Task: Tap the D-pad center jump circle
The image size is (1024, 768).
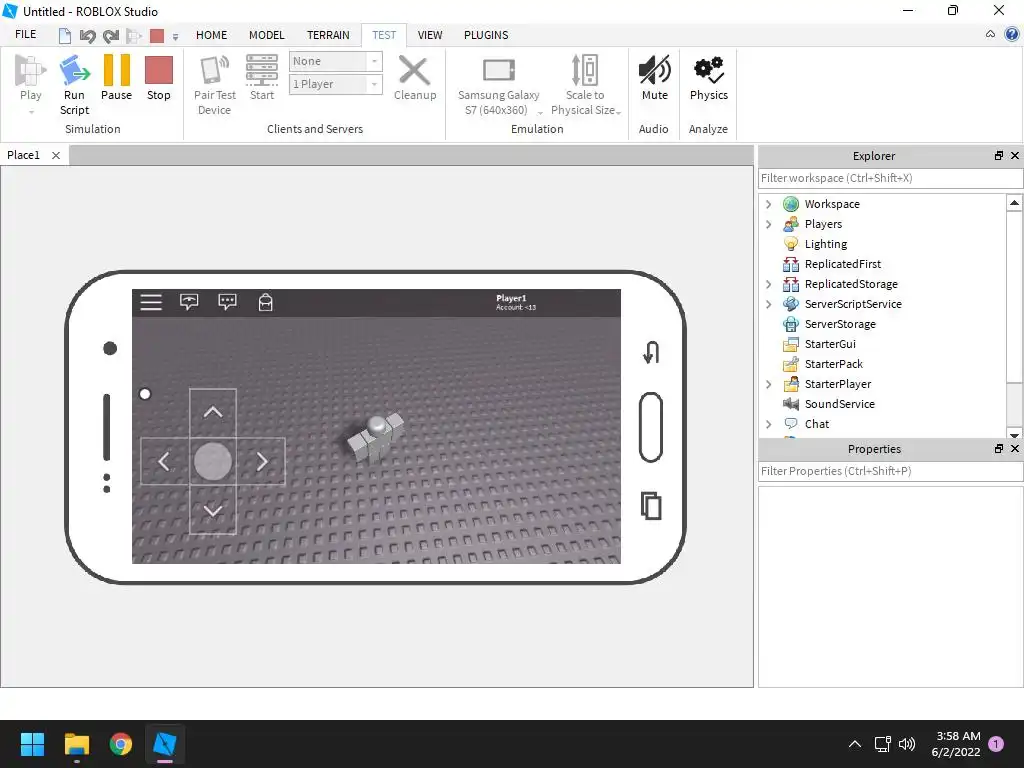Action: (213, 461)
